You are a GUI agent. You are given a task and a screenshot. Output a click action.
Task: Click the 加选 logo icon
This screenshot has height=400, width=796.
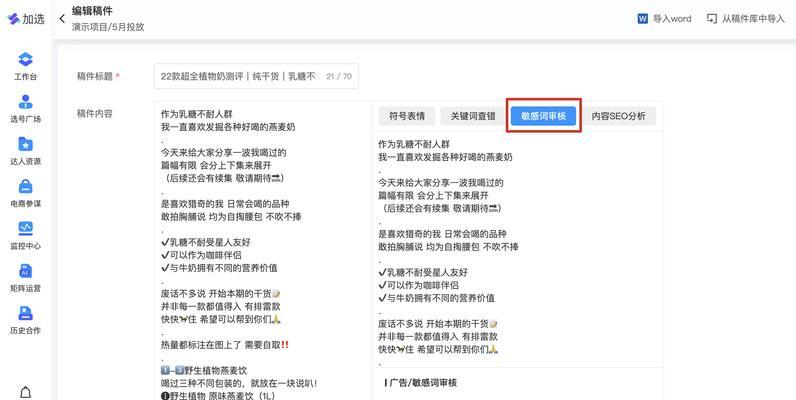point(13,19)
